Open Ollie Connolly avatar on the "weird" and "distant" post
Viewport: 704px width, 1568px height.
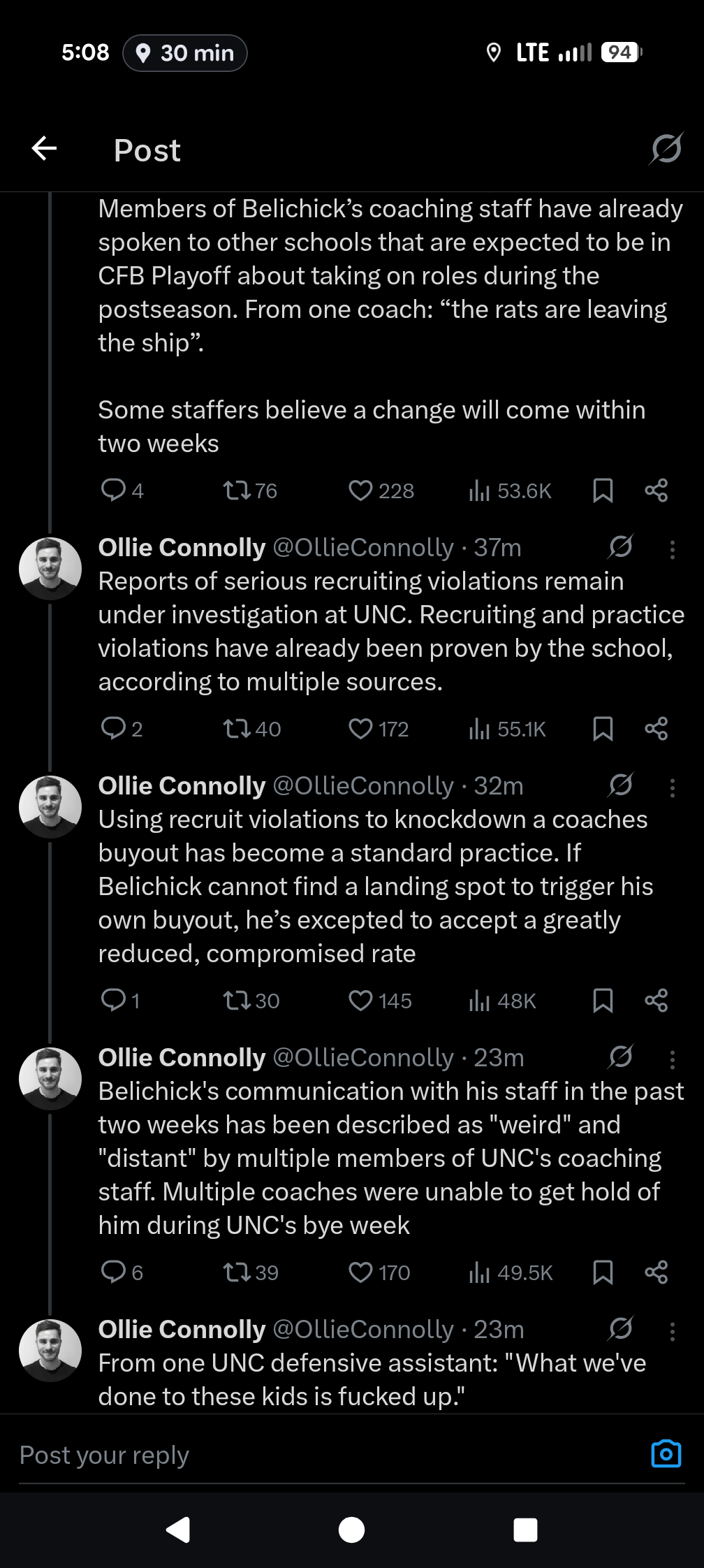pyautogui.click(x=50, y=1078)
